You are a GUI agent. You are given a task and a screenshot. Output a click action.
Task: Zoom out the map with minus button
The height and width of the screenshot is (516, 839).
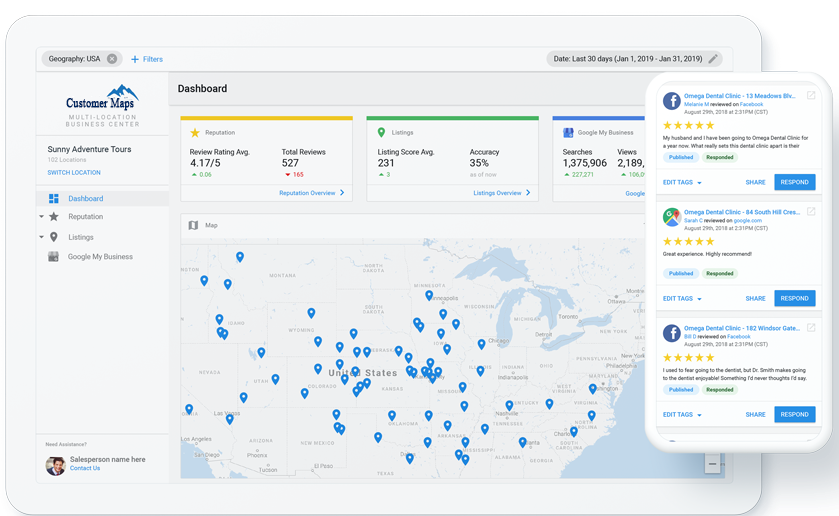(x=712, y=464)
